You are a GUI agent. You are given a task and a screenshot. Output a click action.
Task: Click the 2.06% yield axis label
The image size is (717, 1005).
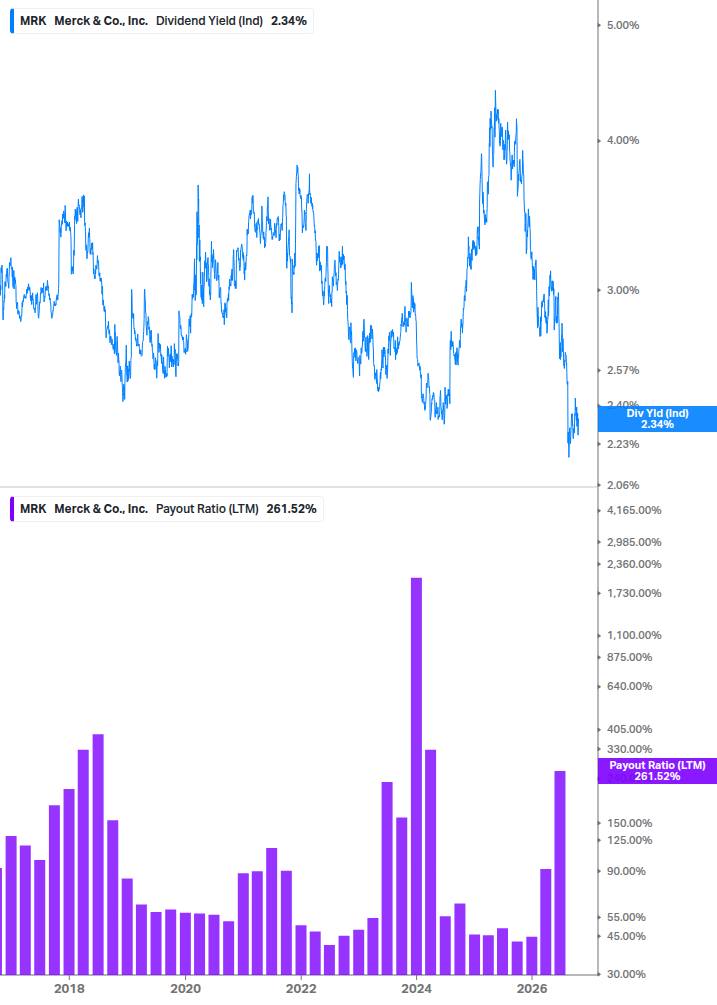pos(623,485)
